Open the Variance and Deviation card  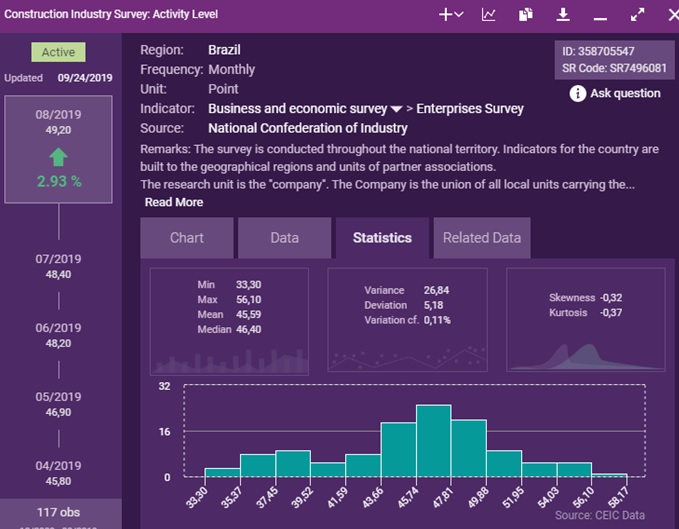(407, 319)
